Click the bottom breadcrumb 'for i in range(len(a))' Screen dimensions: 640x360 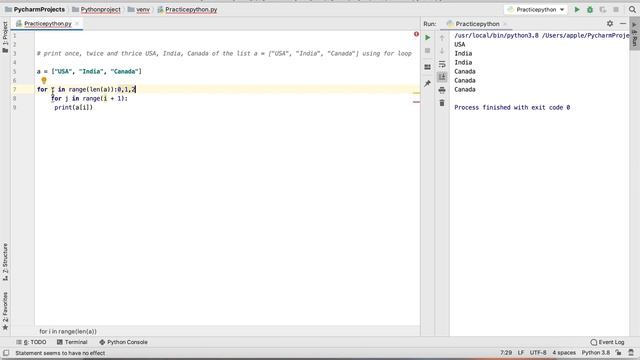tap(68, 331)
